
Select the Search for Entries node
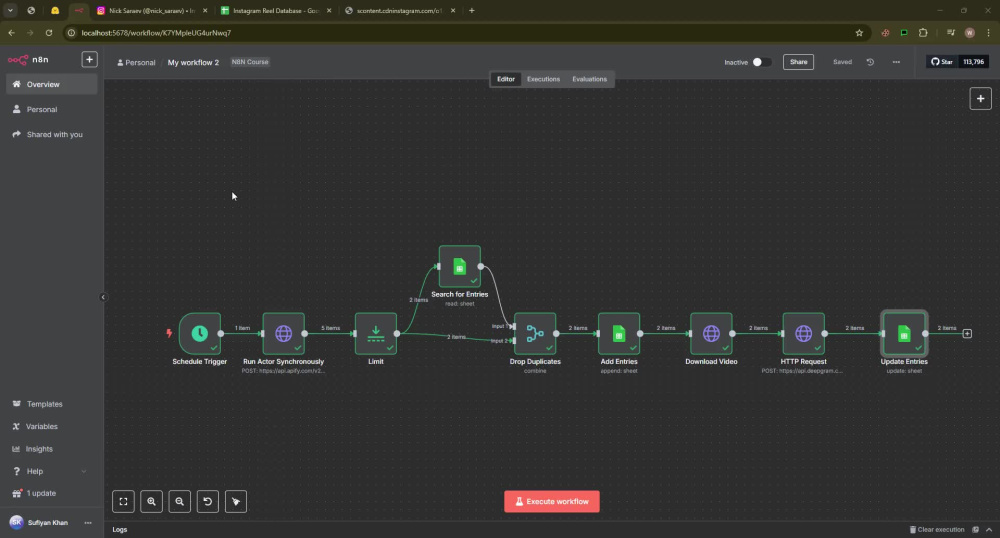(x=459, y=266)
